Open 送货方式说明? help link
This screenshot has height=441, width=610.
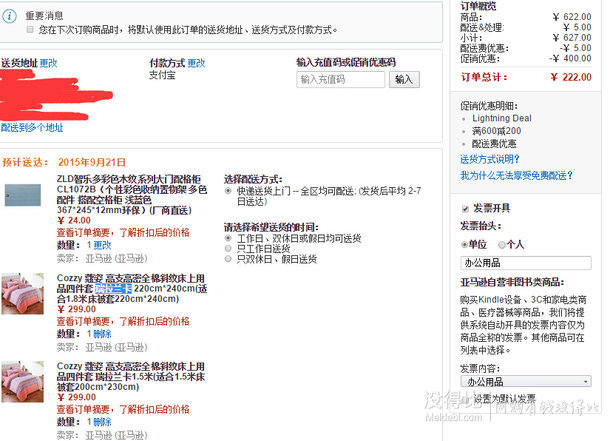click(x=490, y=159)
